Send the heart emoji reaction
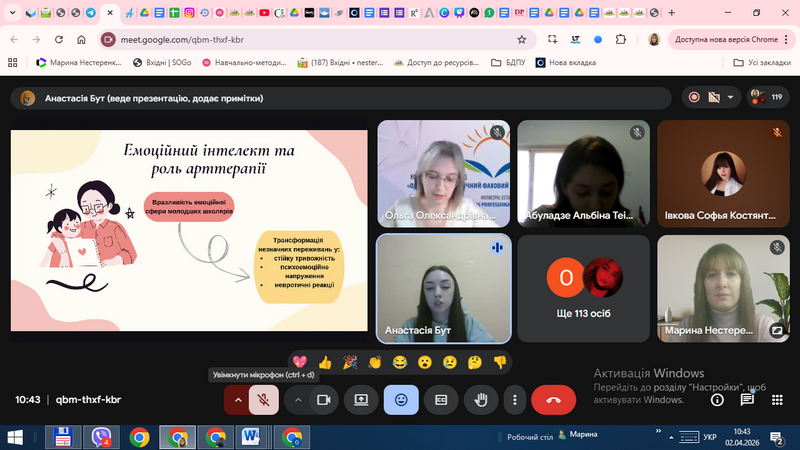This screenshot has width=800, height=450. pyautogui.click(x=299, y=362)
